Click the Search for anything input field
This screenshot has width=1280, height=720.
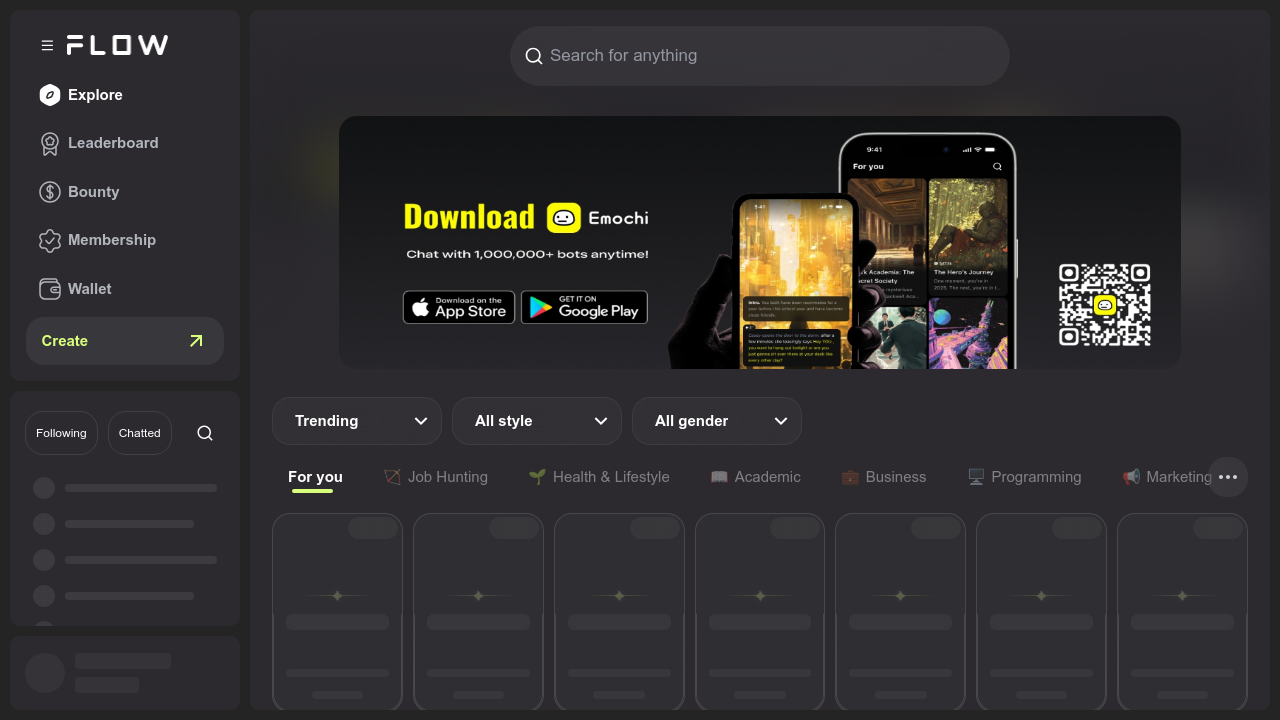point(760,56)
